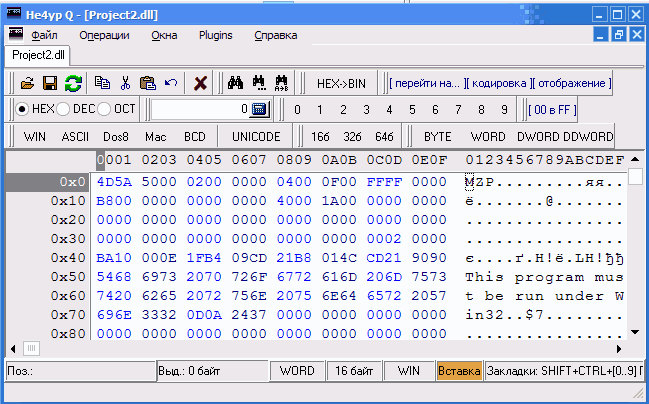Image resolution: width=649 pixels, height=404 pixels.
Task: Select ASCII encoding button
Action: [75, 137]
